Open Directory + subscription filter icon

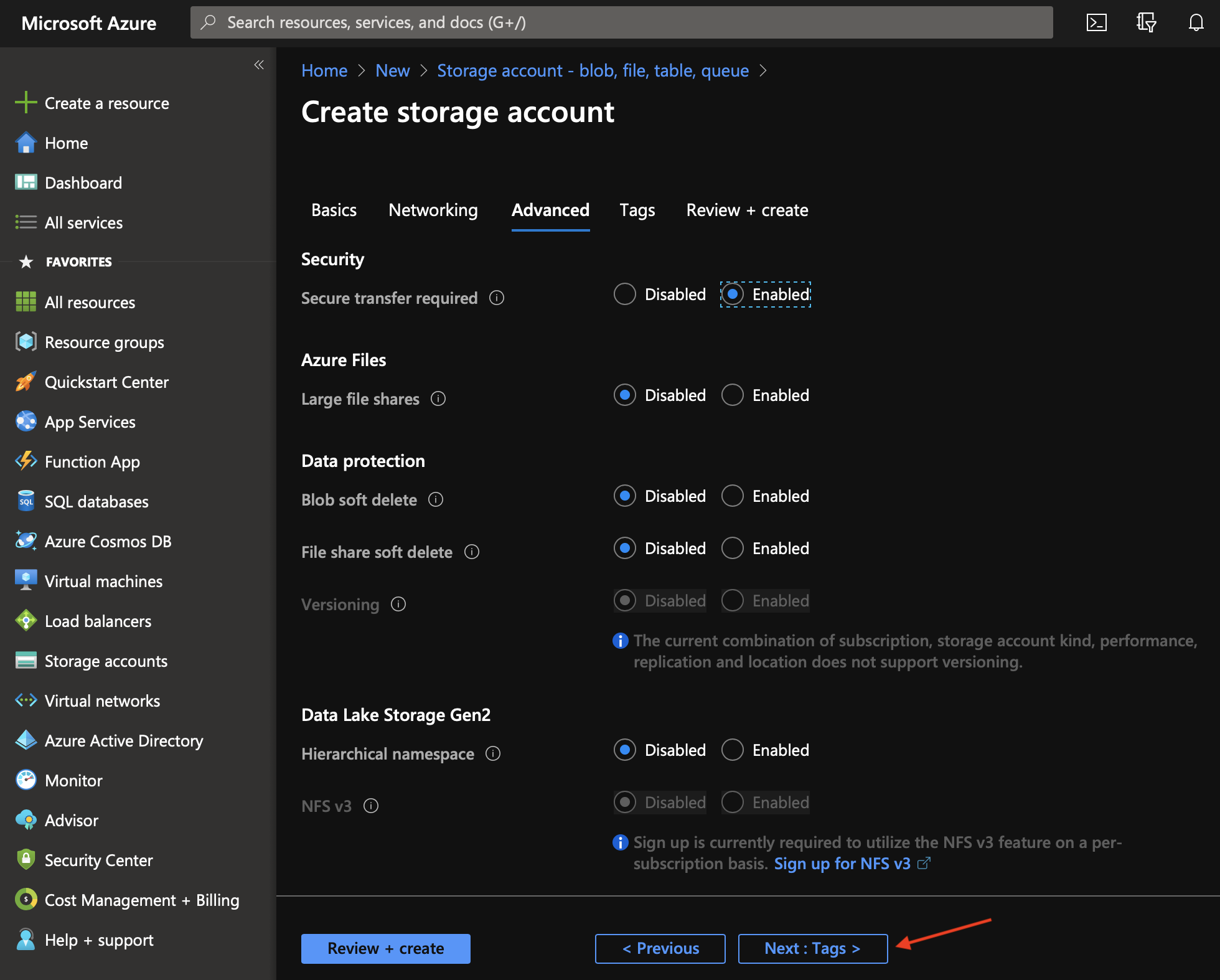pos(1146,23)
